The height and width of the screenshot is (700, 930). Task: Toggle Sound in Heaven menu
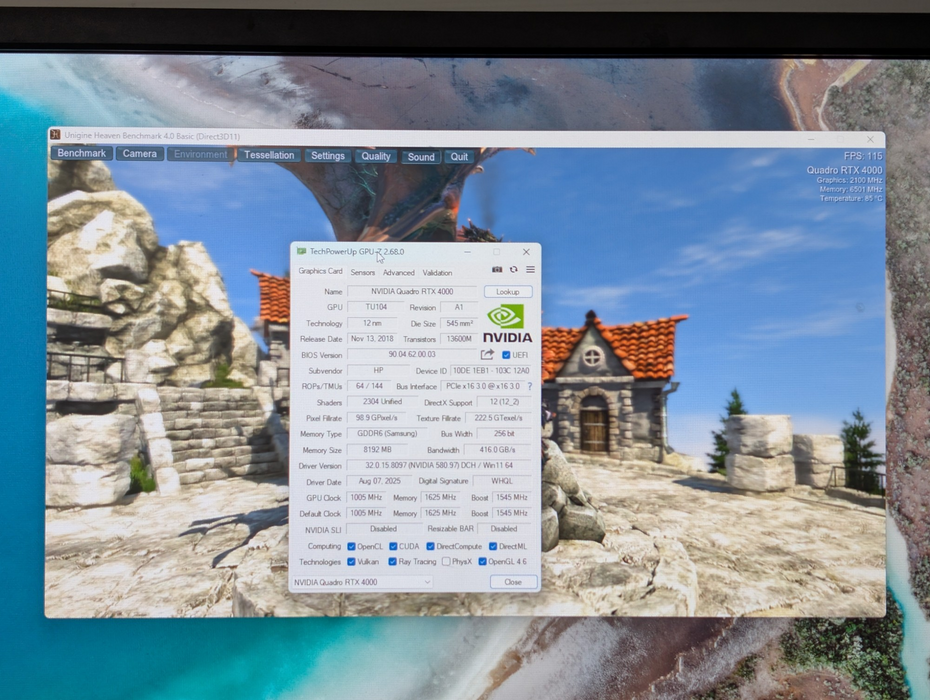pyautogui.click(x=421, y=157)
